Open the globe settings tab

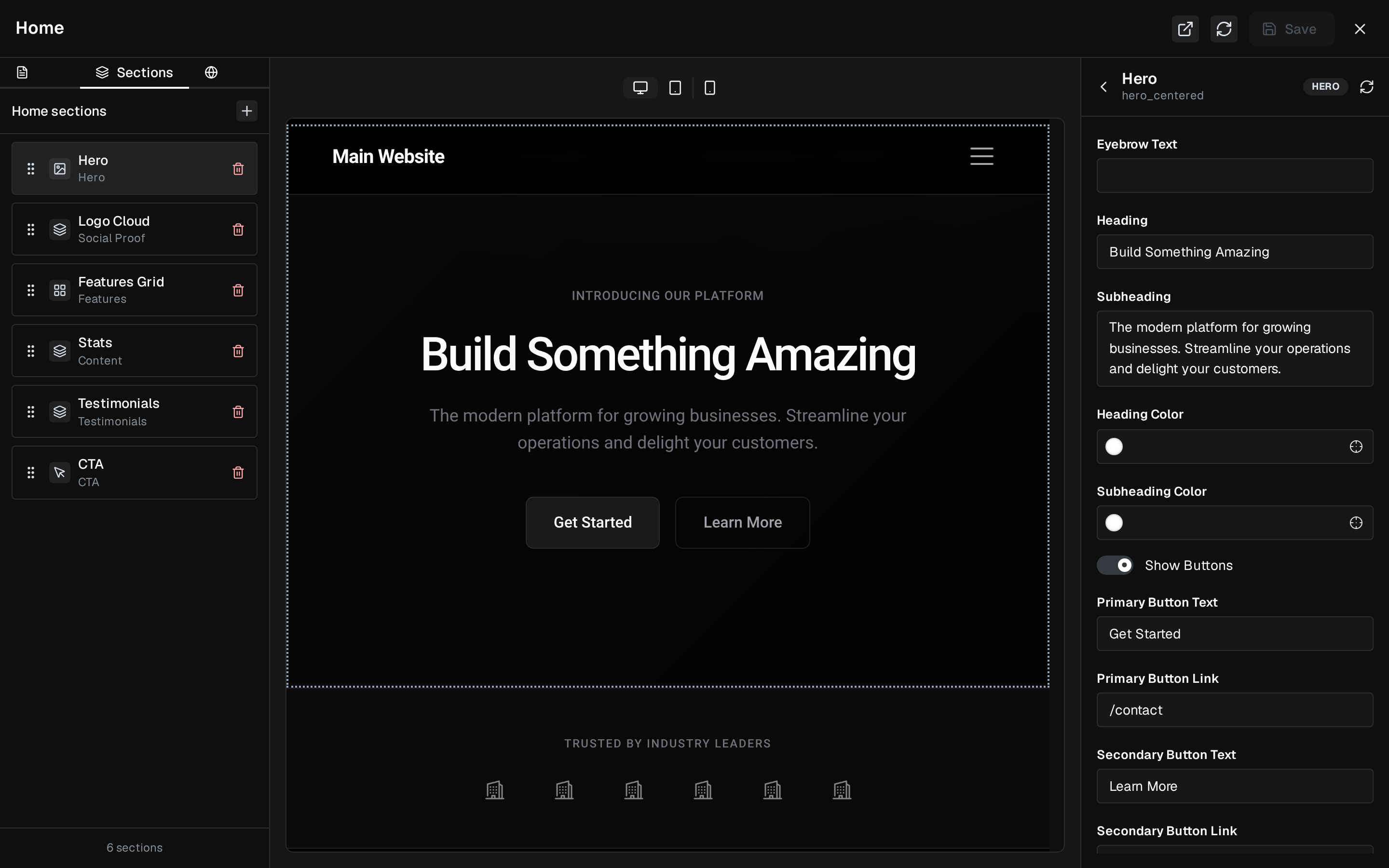point(211,72)
